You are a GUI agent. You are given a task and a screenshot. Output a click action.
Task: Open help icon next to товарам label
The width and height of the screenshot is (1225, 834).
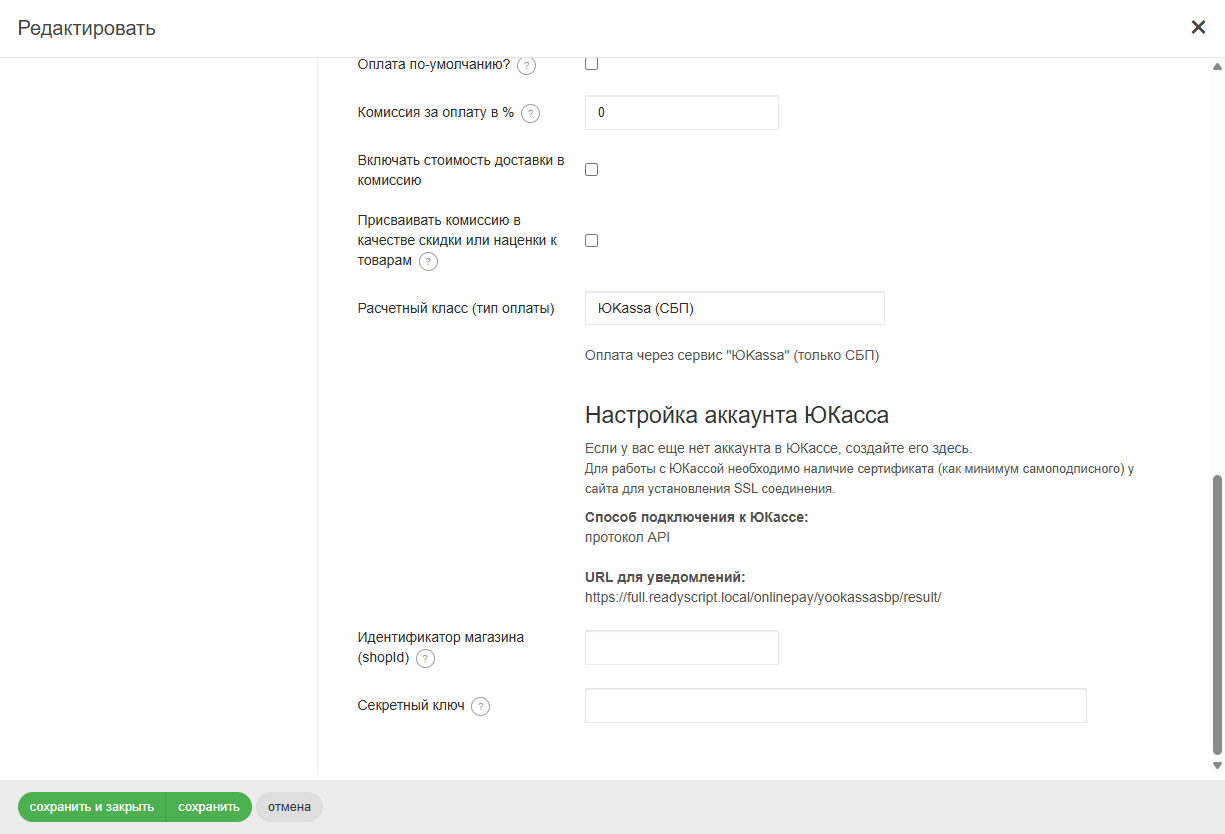428,262
